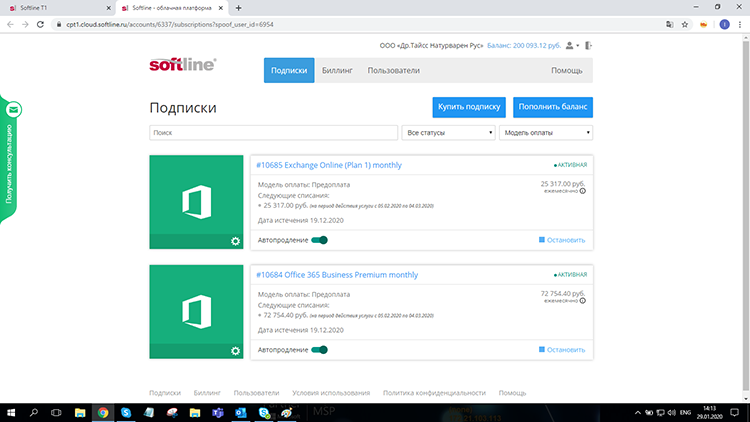Click the ENG language indicator in system tray
750x422 pixels.
click(x=685, y=412)
